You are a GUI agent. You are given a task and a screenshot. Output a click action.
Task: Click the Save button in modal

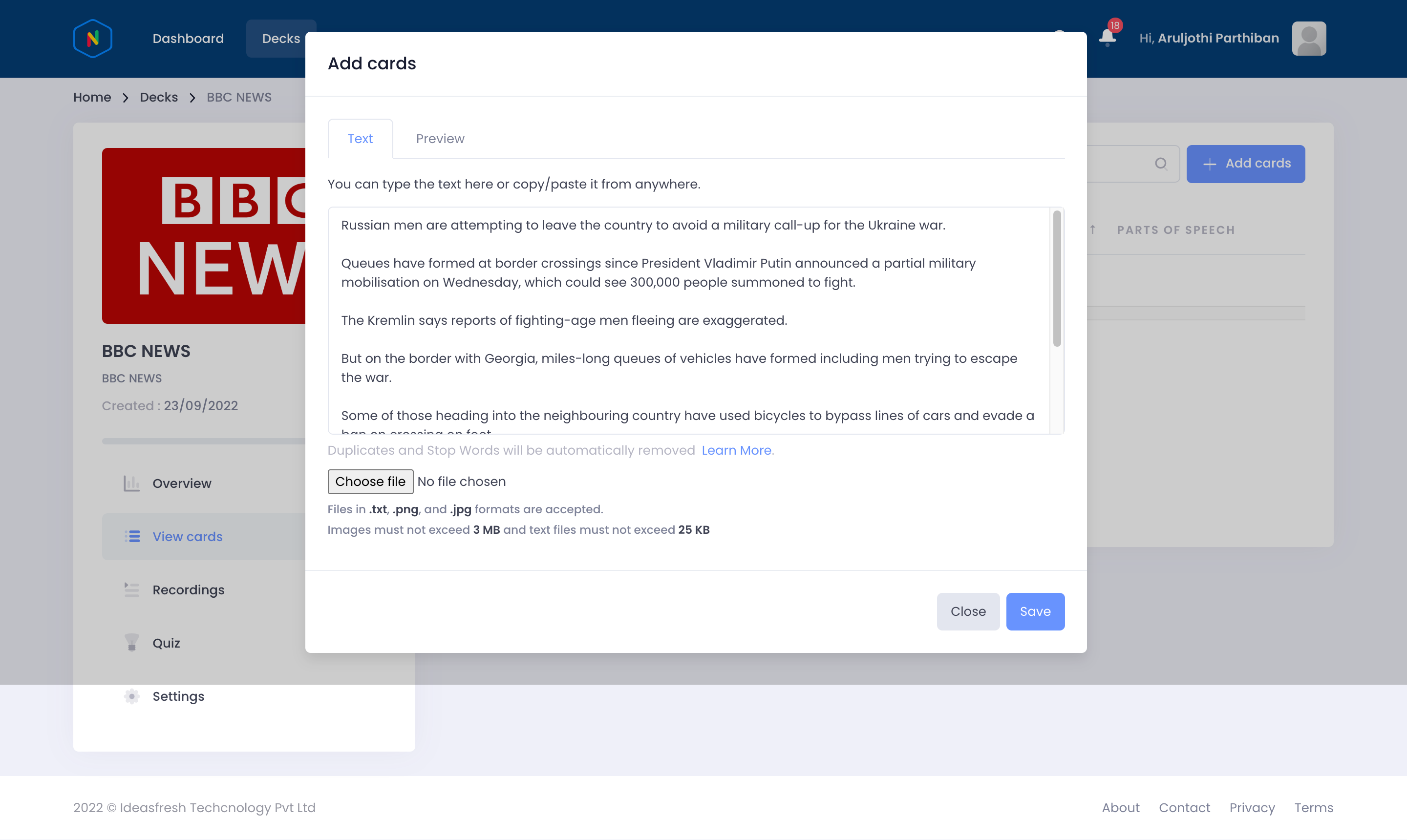pyautogui.click(x=1035, y=611)
